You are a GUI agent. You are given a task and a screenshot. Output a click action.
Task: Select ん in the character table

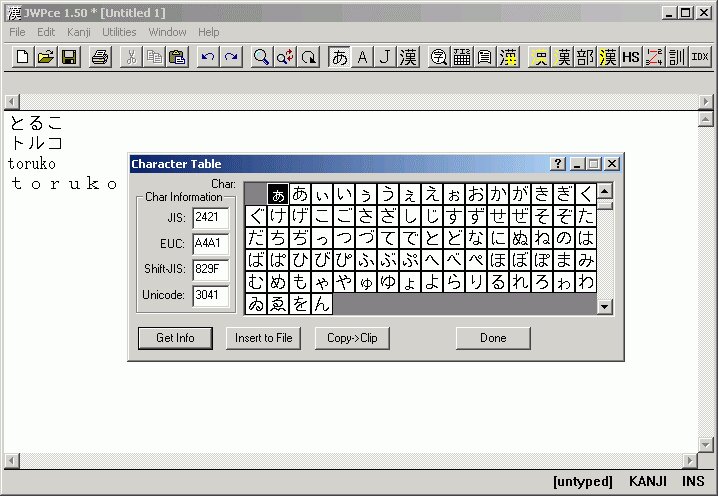[x=322, y=304]
